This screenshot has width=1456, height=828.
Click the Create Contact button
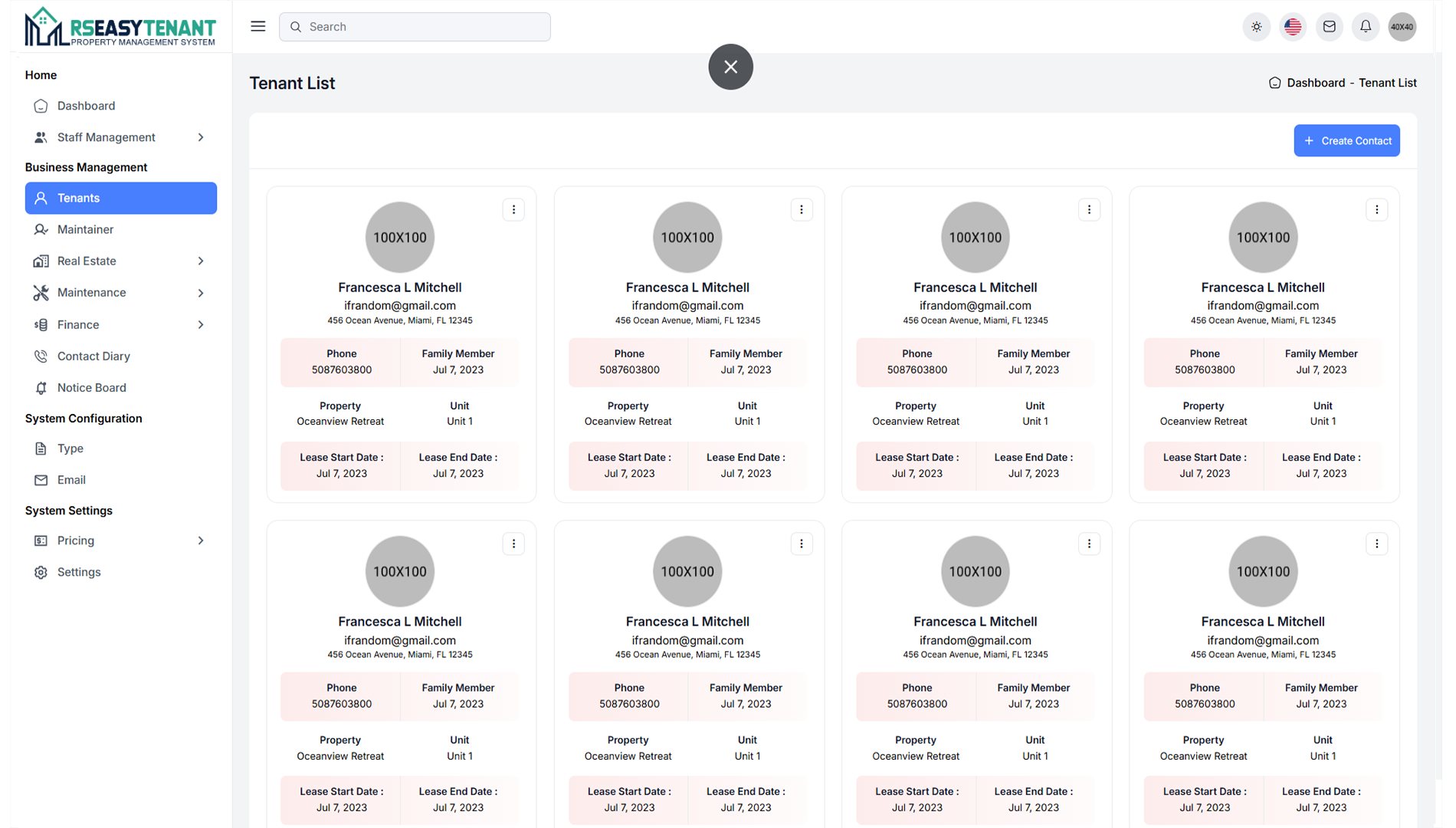click(1346, 141)
